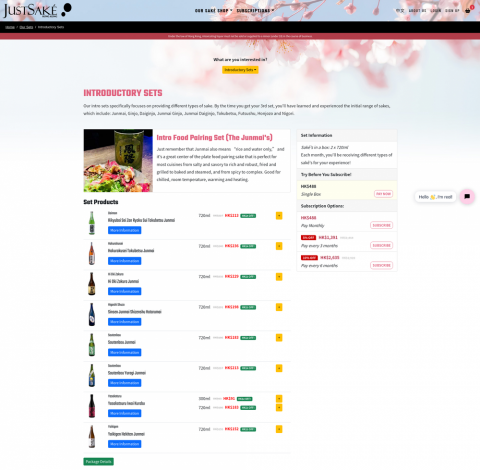
Task: Click the blue Shizenshu Hotarumai bottle image
Action: pos(92,314)
